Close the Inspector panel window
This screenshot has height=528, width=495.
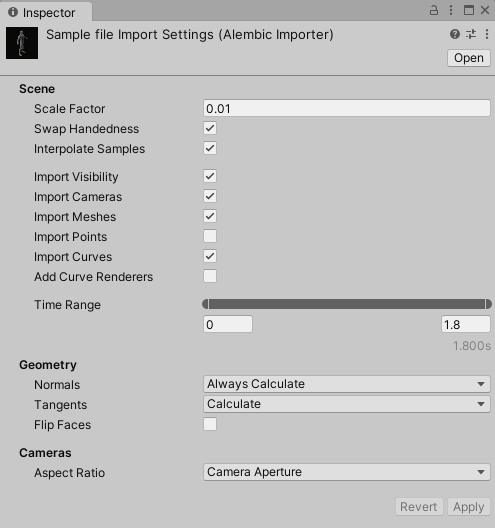pos(485,10)
